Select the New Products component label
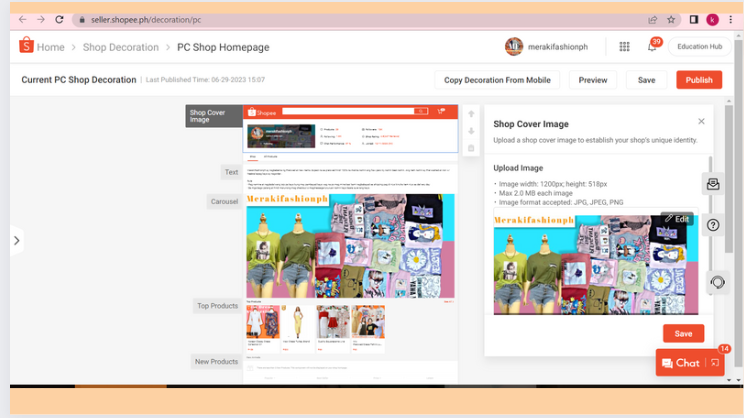This screenshot has width=744, height=418. (216, 362)
